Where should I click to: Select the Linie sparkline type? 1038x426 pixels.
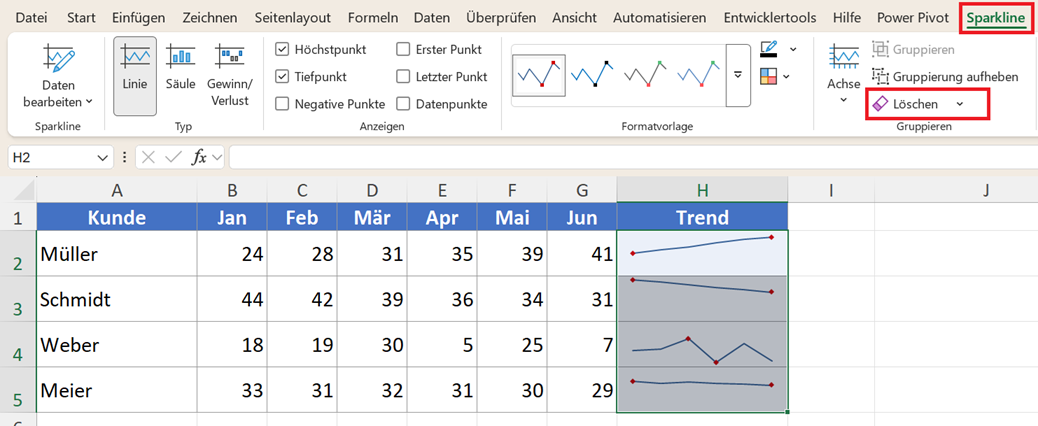(x=135, y=57)
